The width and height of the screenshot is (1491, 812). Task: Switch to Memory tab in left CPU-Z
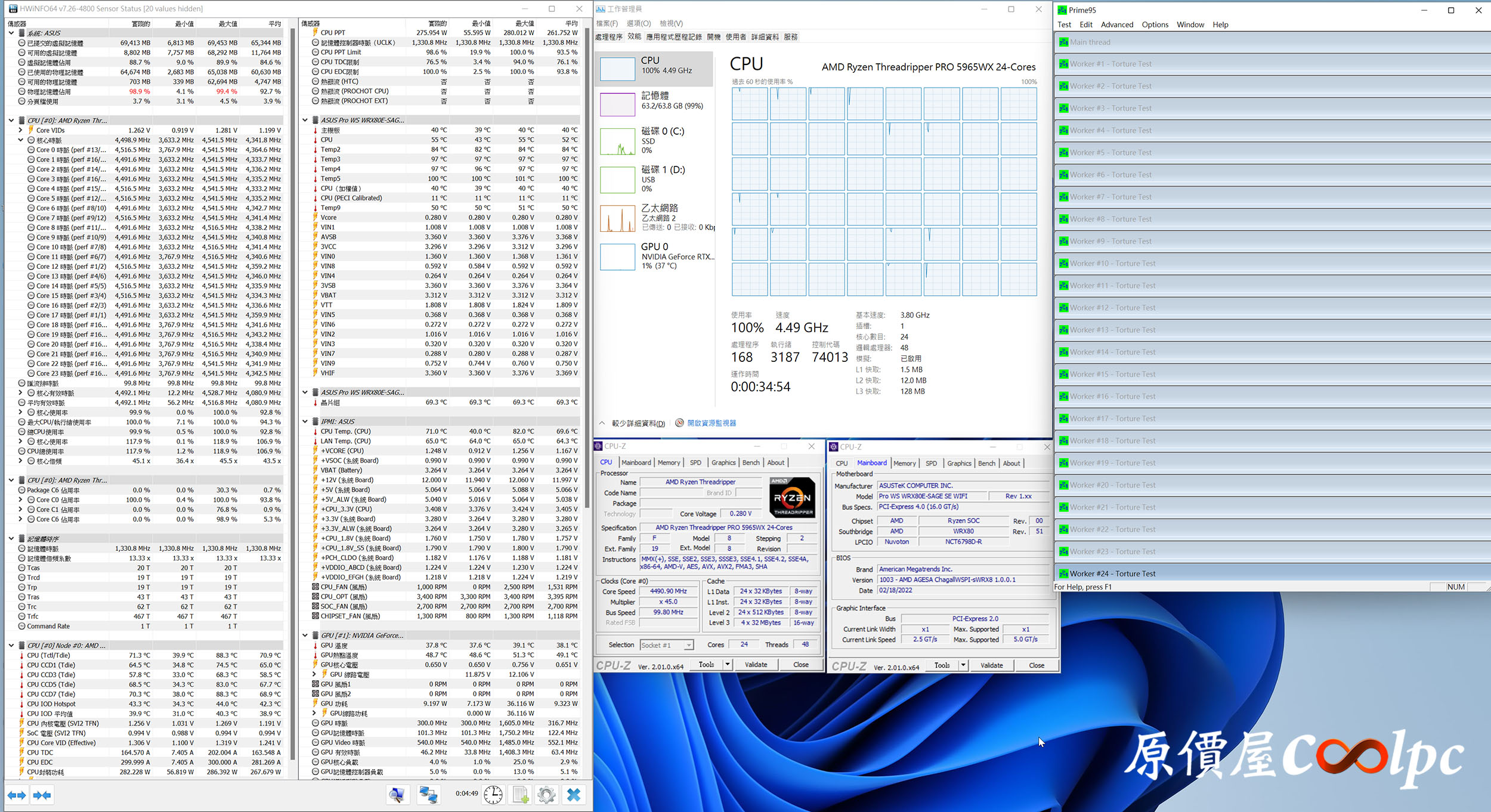pos(669,463)
